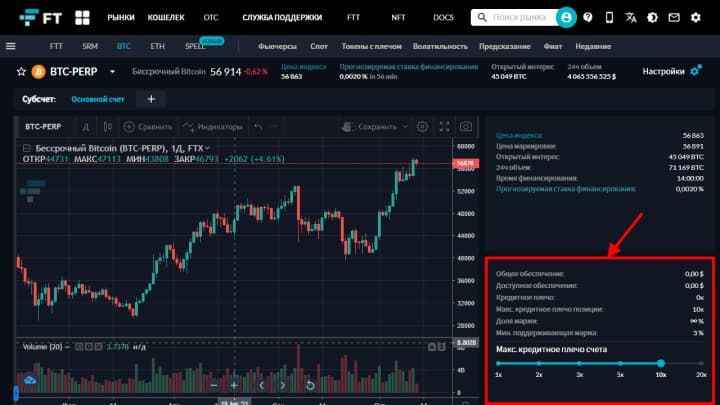
Task: Click Прогнозируемая ставка финансирования link in side panel
Action: (565, 189)
